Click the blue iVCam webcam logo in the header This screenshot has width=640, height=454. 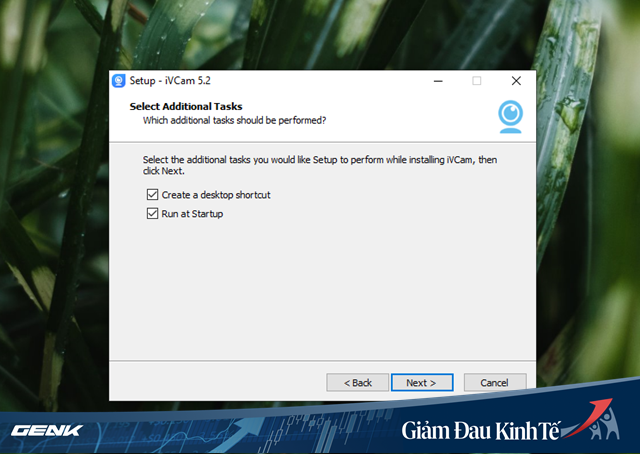coord(510,115)
